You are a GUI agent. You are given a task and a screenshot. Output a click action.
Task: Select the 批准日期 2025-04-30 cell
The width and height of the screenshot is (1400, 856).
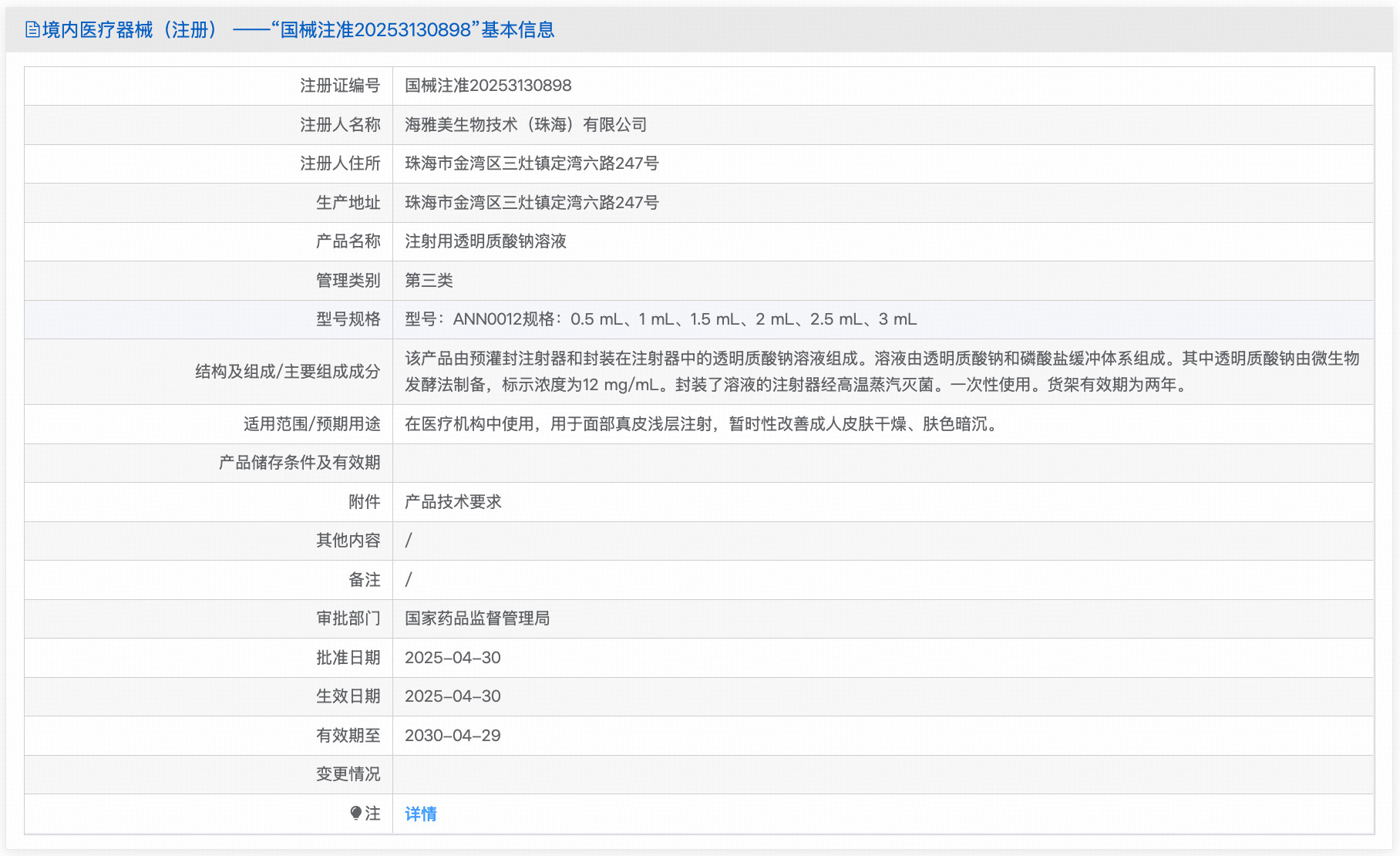pos(452,657)
